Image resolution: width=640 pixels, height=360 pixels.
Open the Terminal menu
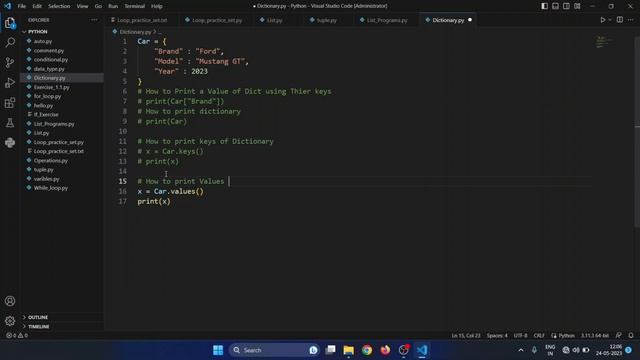click(x=135, y=6)
